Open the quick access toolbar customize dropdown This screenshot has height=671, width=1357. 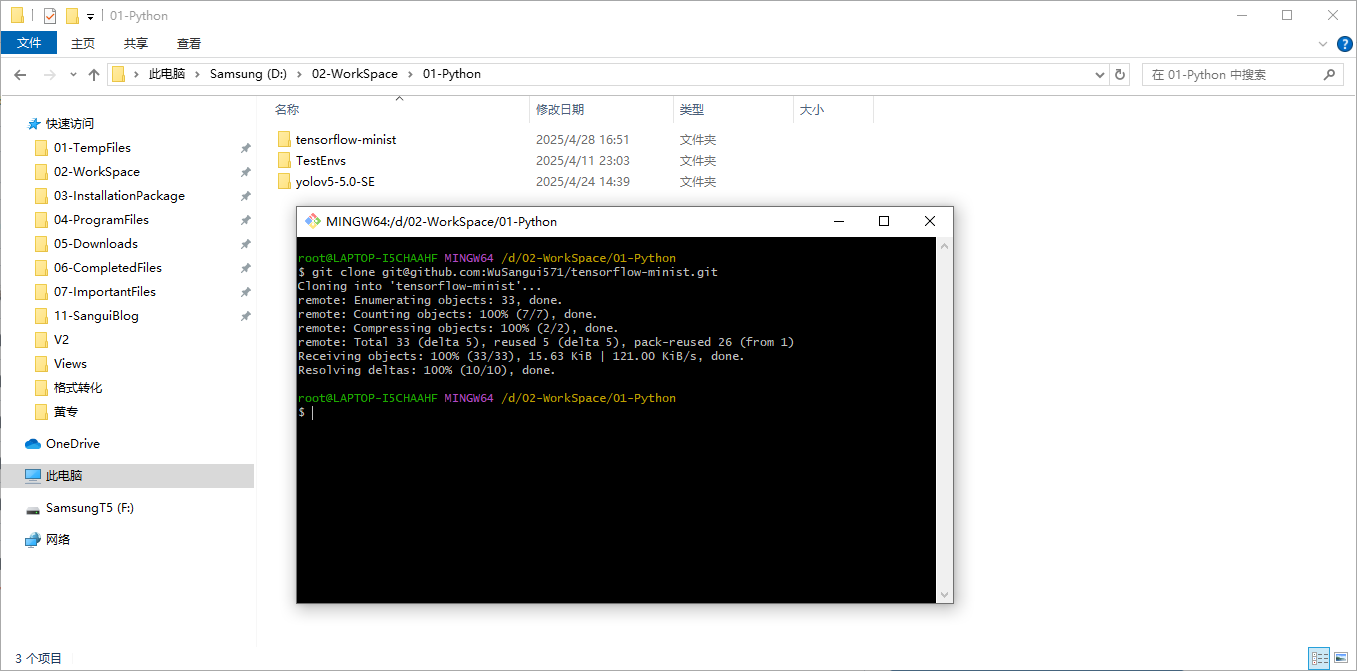(90, 17)
